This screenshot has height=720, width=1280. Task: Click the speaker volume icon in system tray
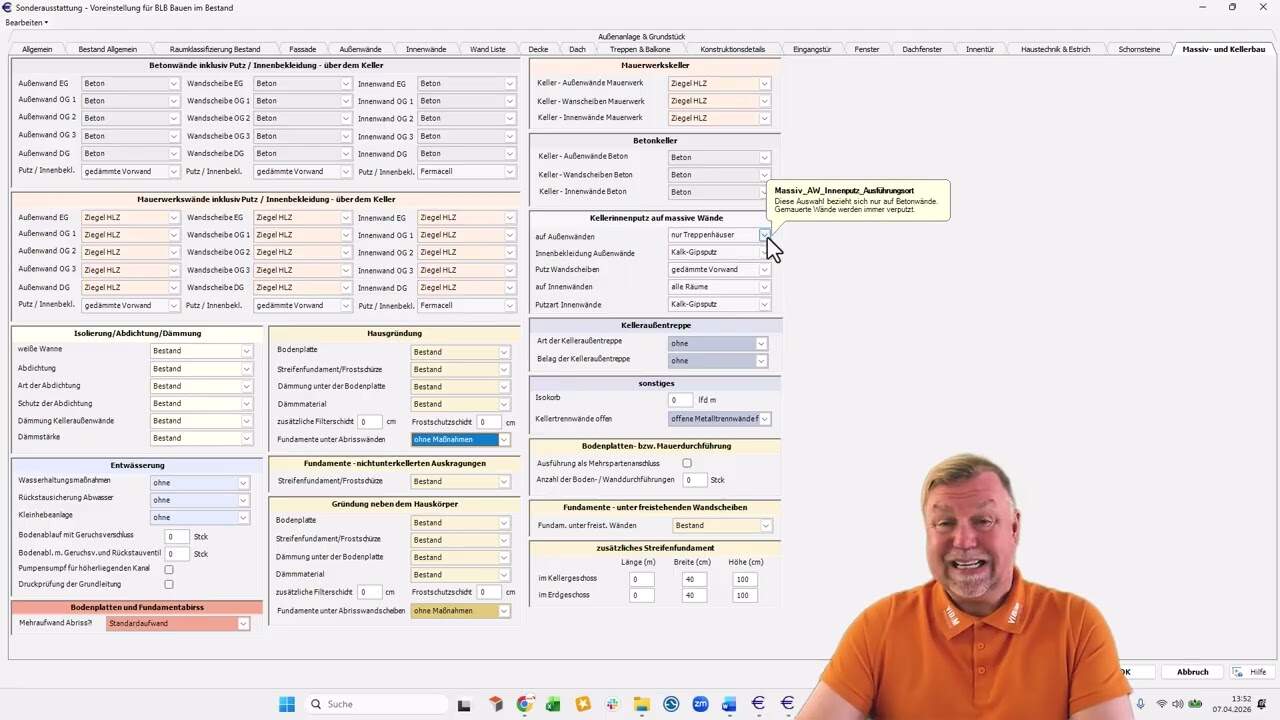coord(1180,704)
